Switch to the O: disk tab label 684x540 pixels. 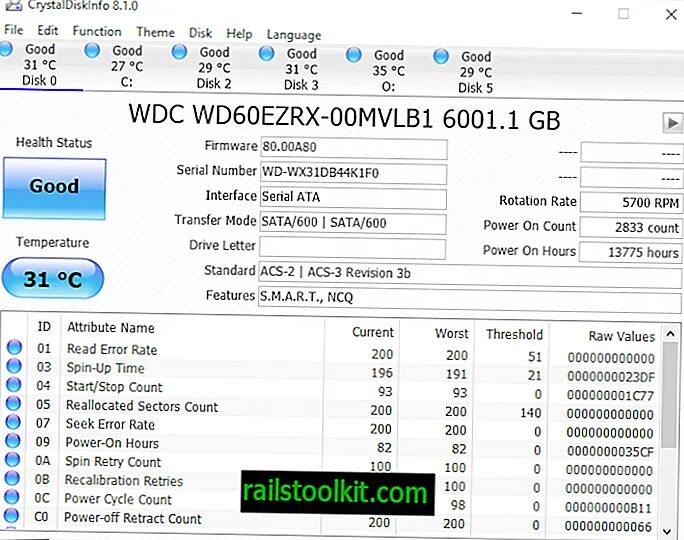click(x=389, y=87)
